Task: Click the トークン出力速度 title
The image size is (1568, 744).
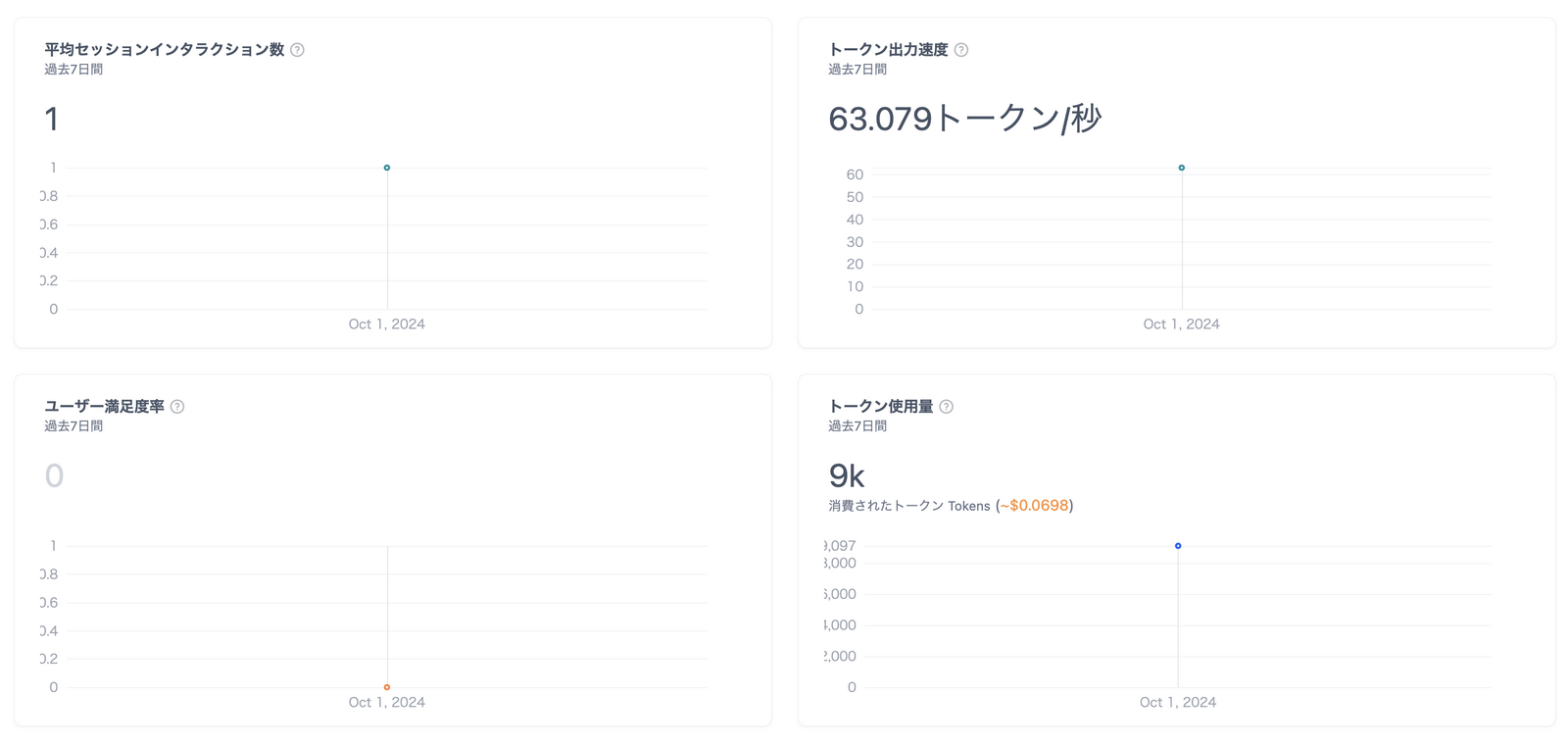Action: [888, 49]
